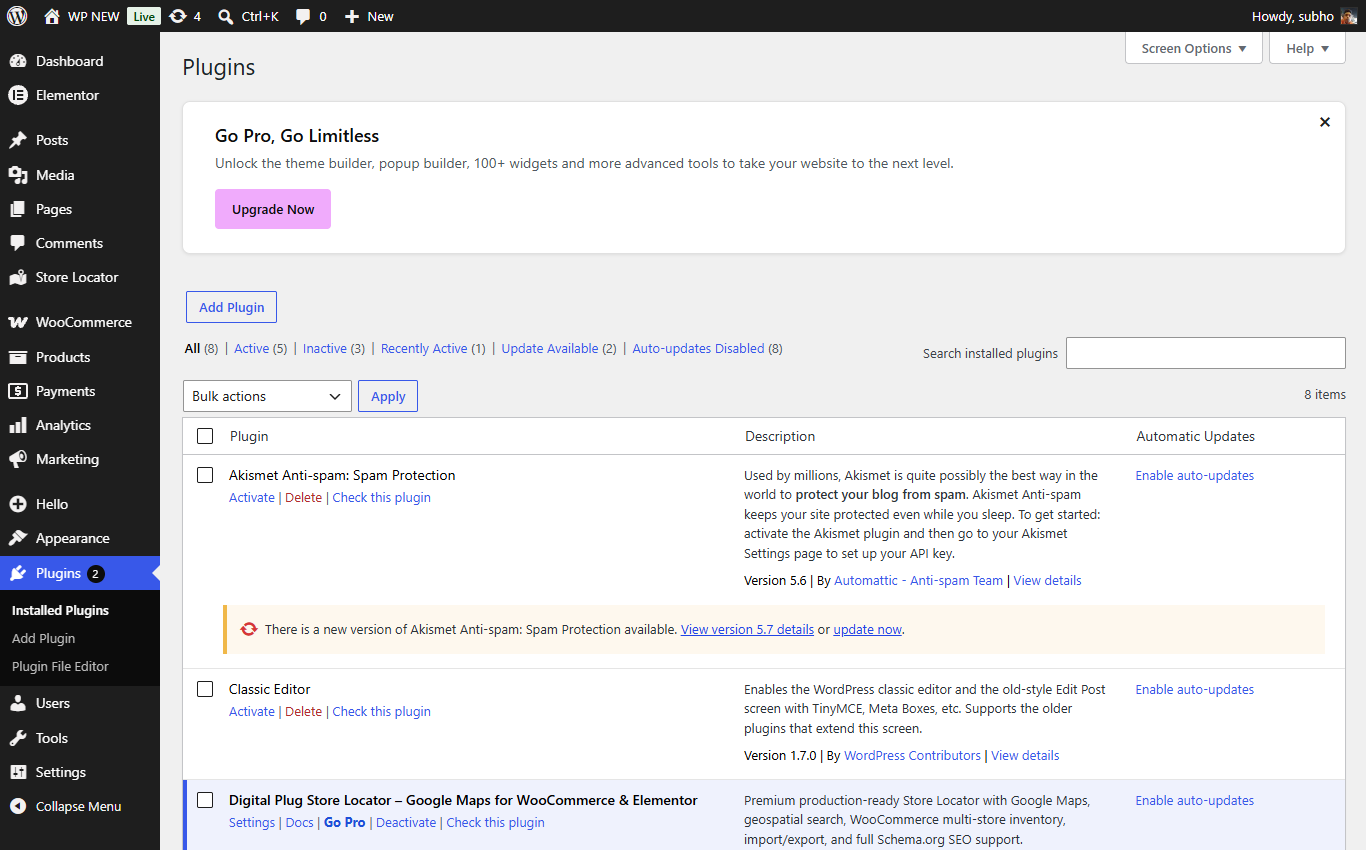Viewport: 1366px width, 850px height.
Task: Click the Media icon in sidebar
Action: point(17,175)
